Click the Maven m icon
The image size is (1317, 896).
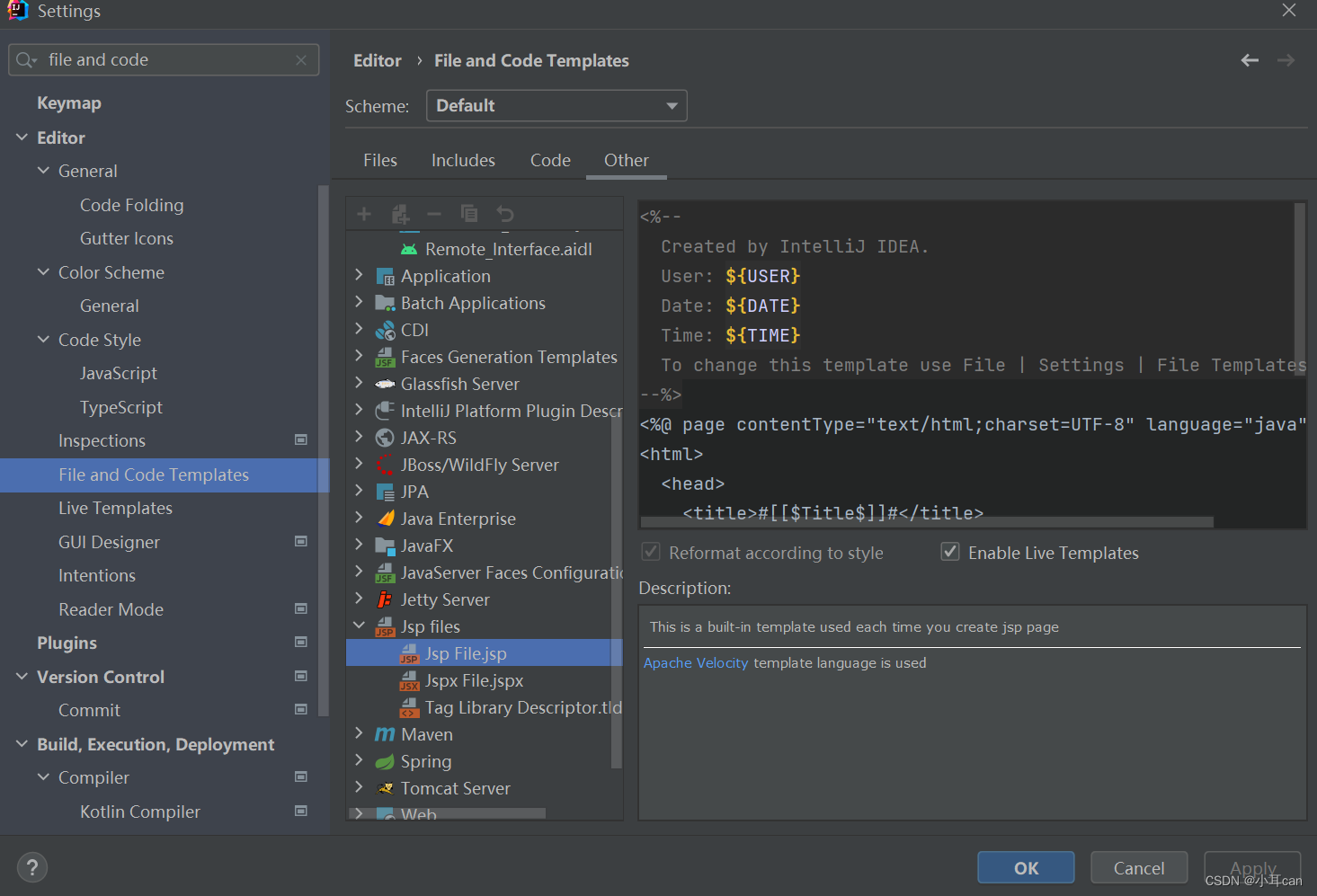pos(385,734)
